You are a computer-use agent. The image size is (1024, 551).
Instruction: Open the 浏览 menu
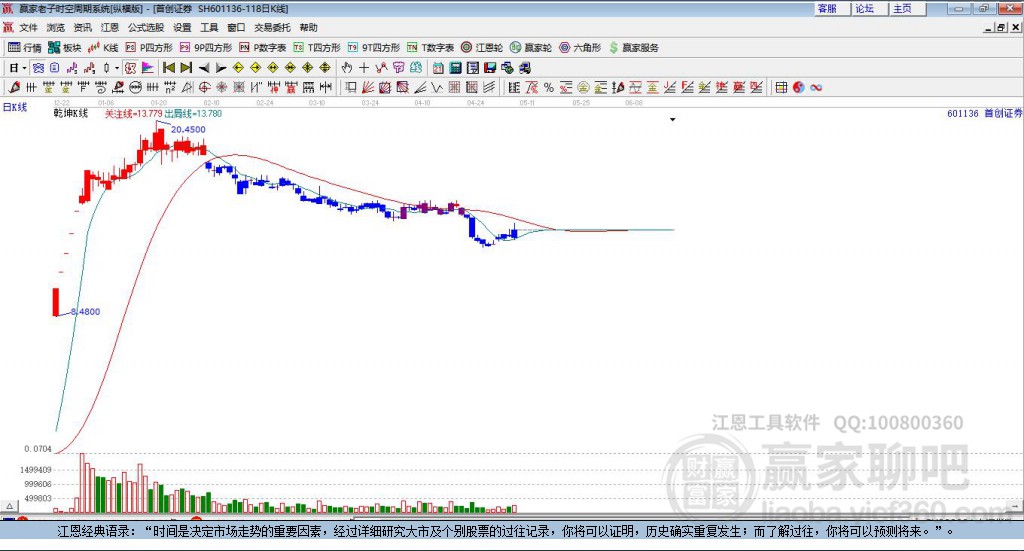coord(56,27)
